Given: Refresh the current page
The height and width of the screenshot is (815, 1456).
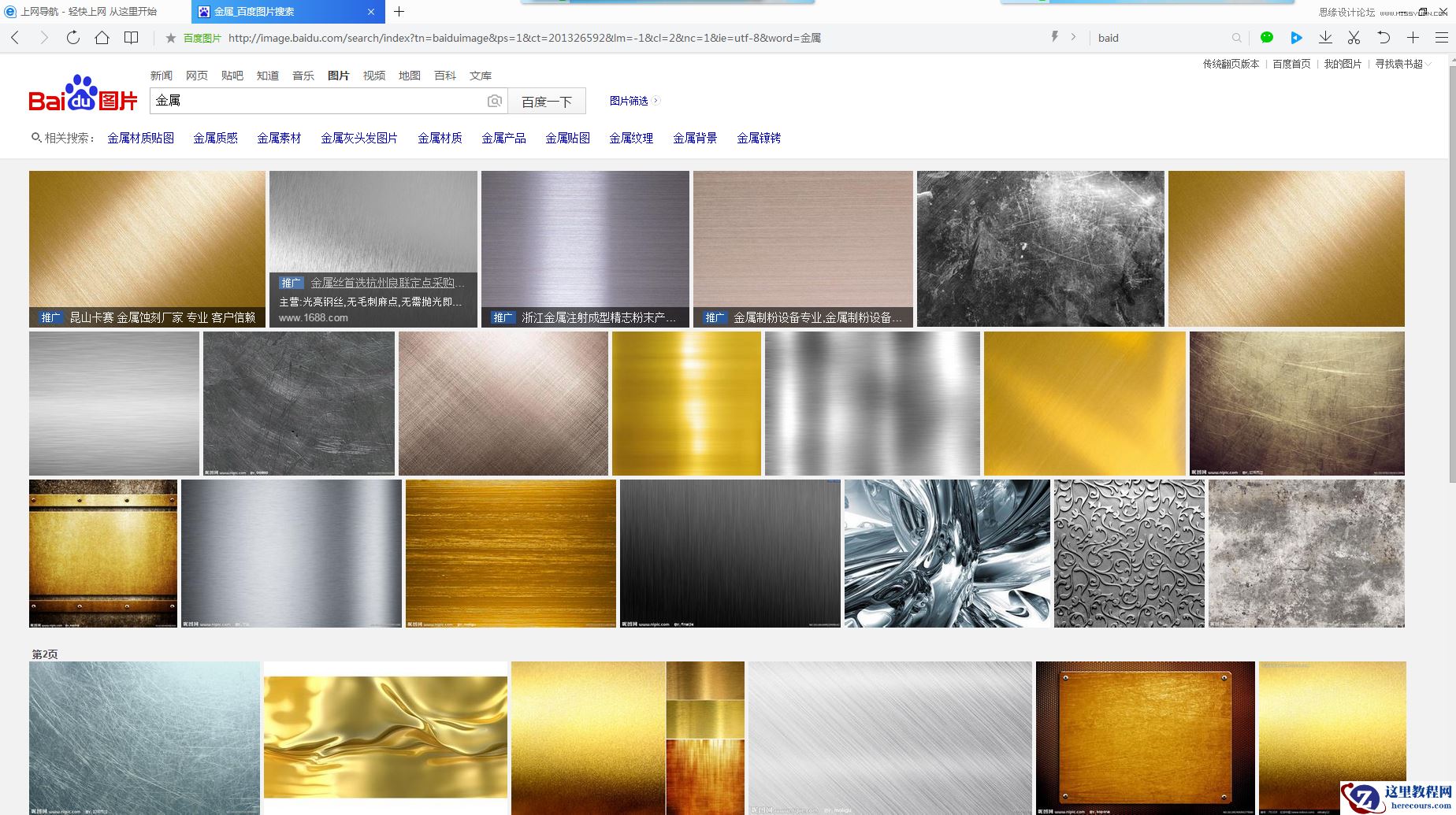Looking at the screenshot, I should click(72, 37).
